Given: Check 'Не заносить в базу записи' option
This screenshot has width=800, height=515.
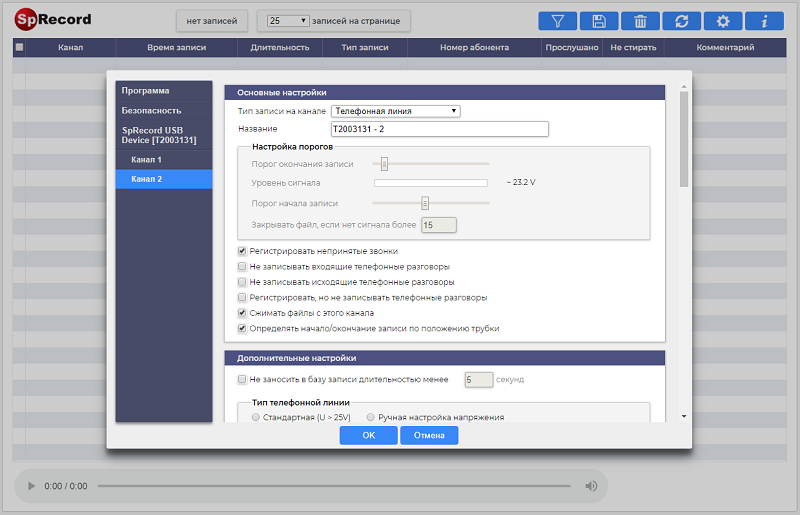Looking at the screenshot, I should pos(242,379).
